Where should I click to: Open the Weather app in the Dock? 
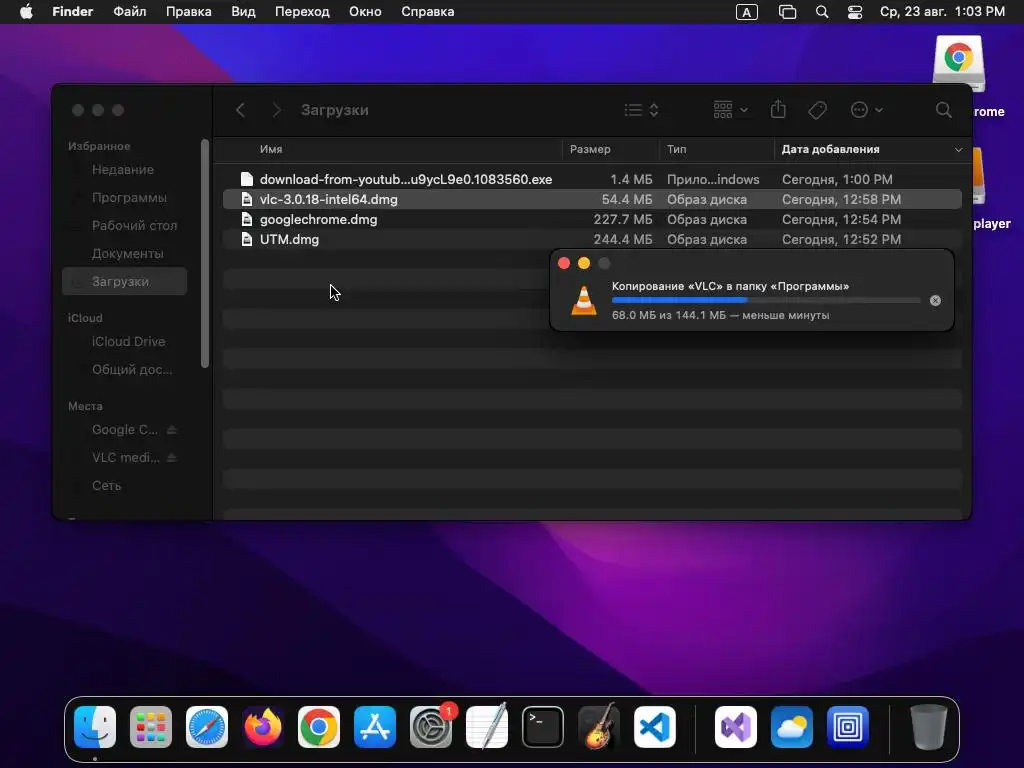792,727
